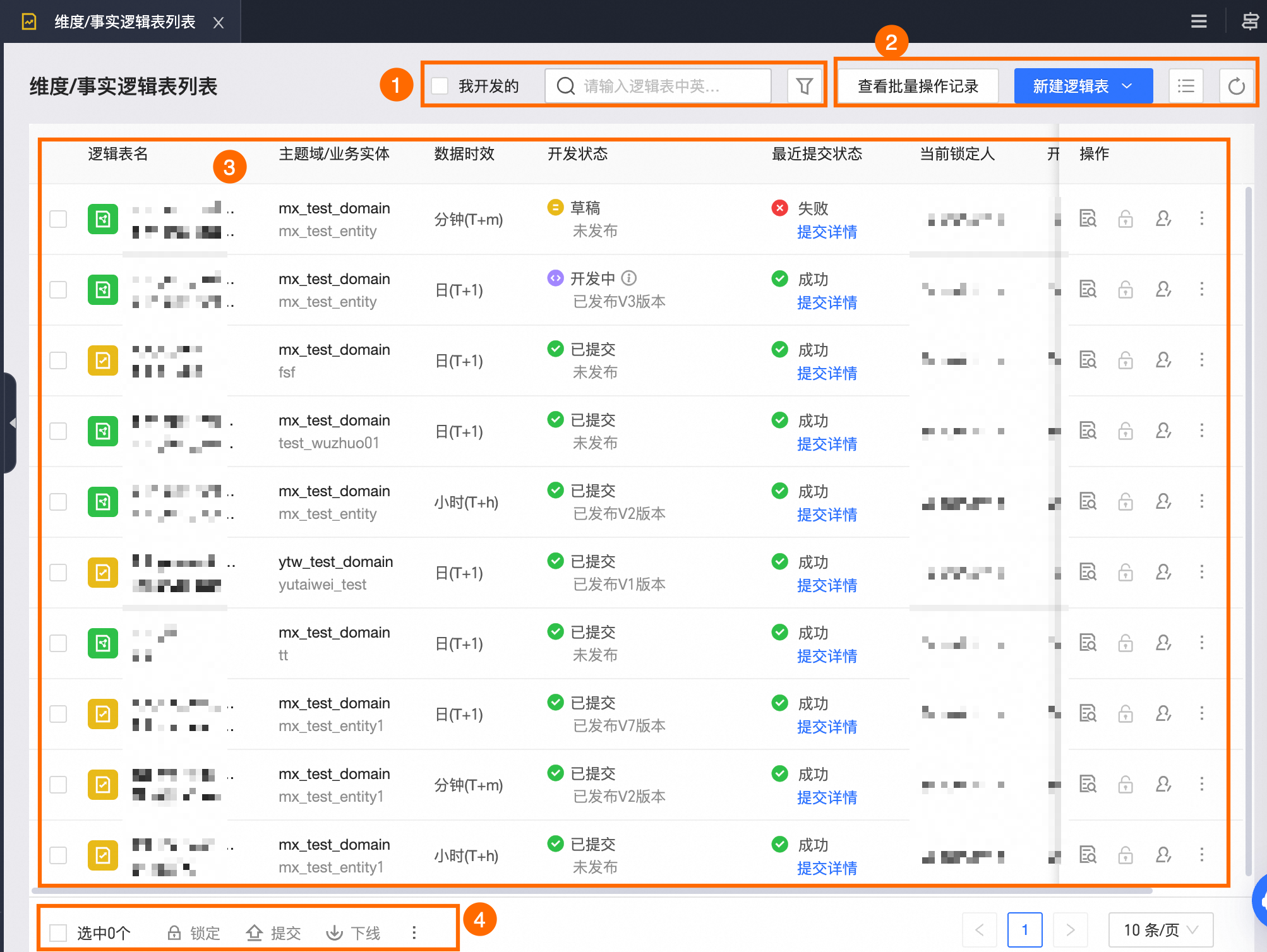Select the tt row checkbox
1267x952 pixels.
click(58, 643)
